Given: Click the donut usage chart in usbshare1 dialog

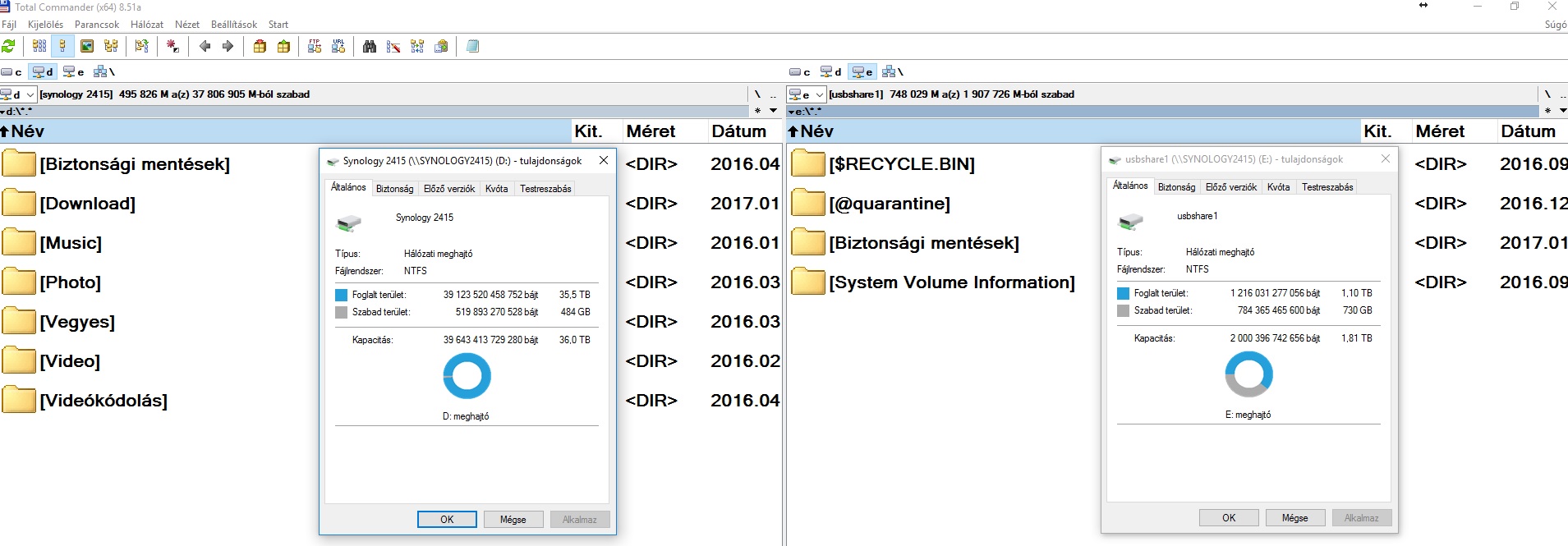Looking at the screenshot, I should pos(1248,374).
